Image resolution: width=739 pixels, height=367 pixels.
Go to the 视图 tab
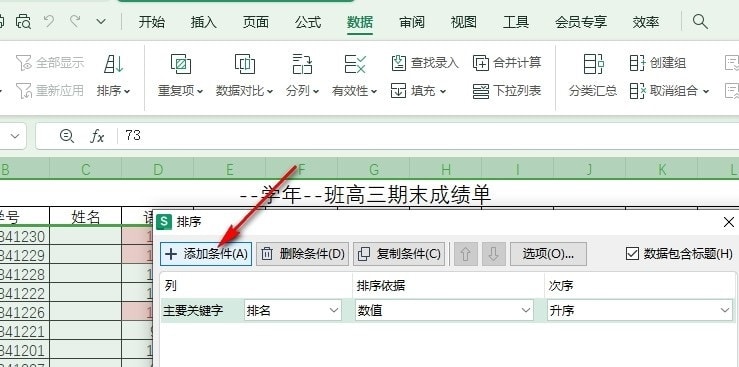[463, 22]
